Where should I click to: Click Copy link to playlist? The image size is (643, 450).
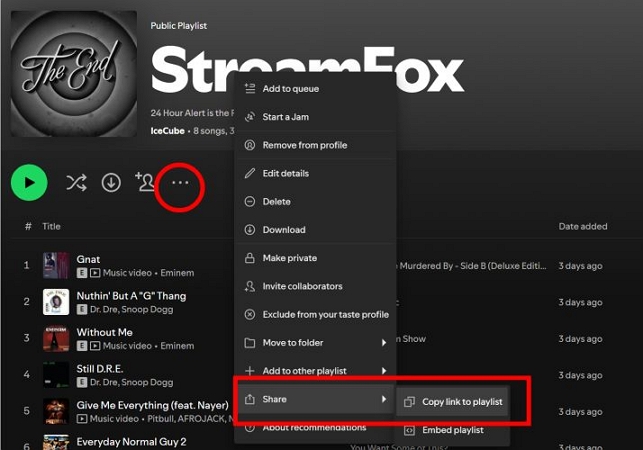452,402
